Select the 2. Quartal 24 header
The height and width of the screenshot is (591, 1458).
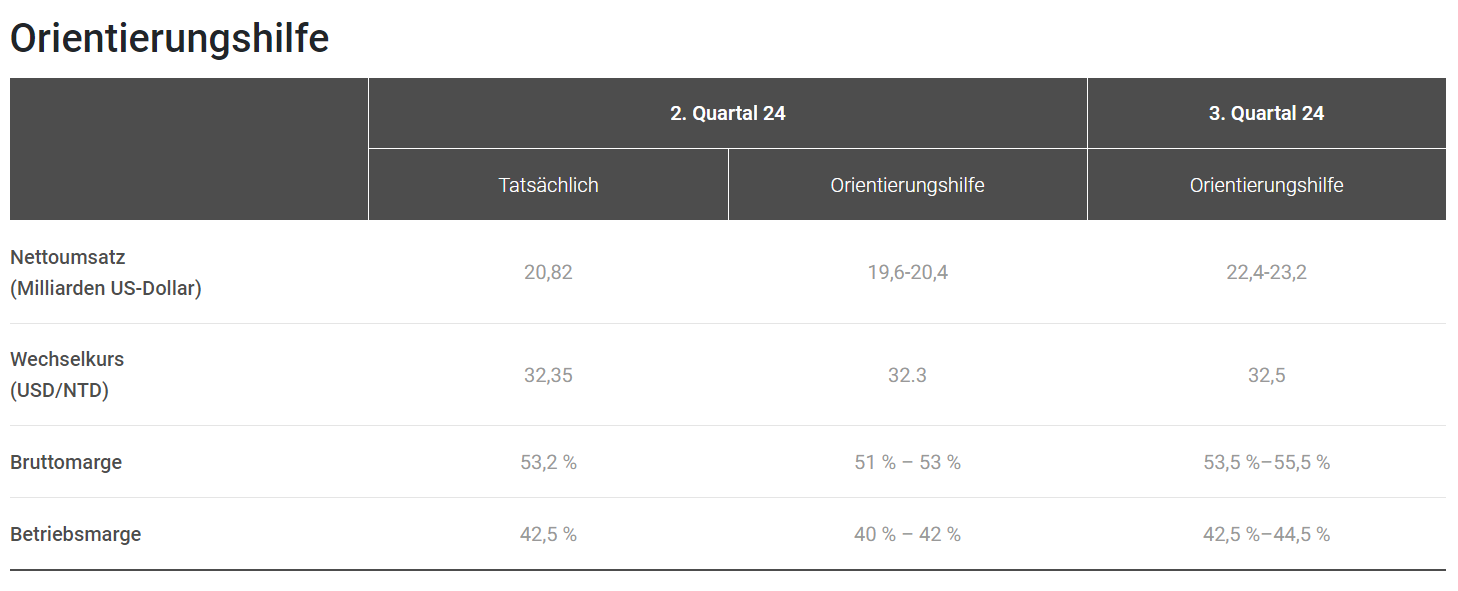(727, 113)
